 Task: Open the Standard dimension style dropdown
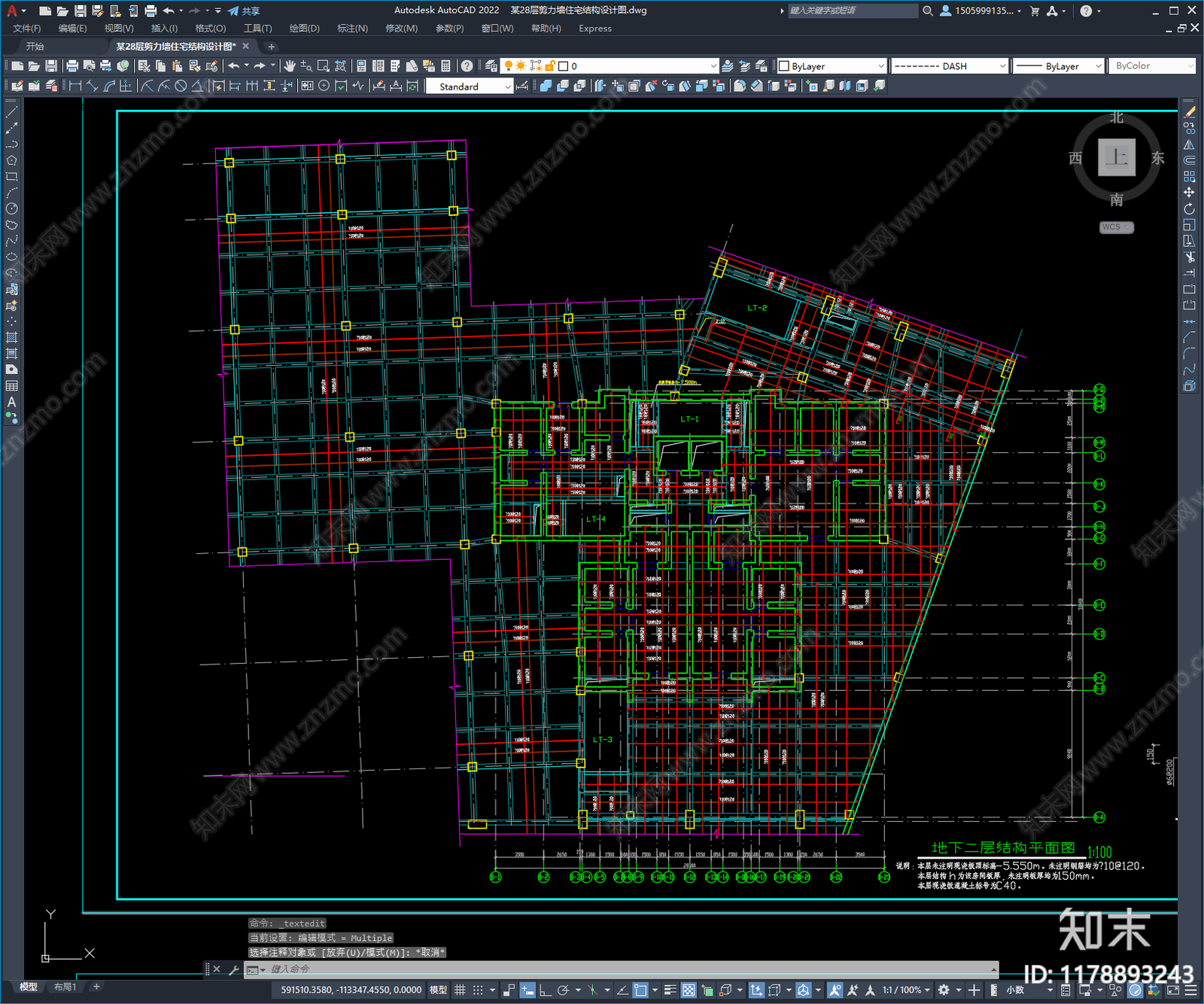coord(470,87)
